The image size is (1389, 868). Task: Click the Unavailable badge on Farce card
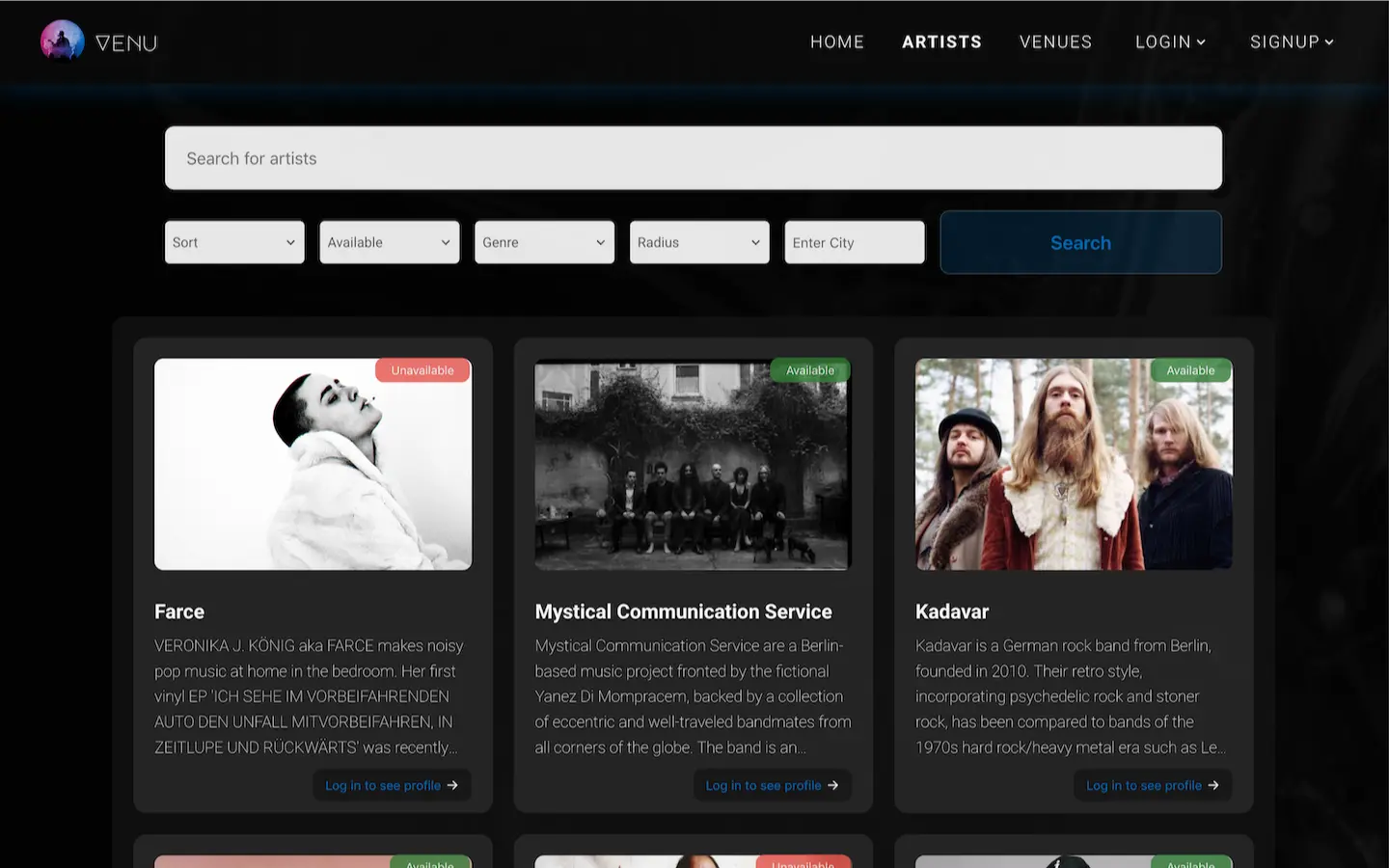422,370
